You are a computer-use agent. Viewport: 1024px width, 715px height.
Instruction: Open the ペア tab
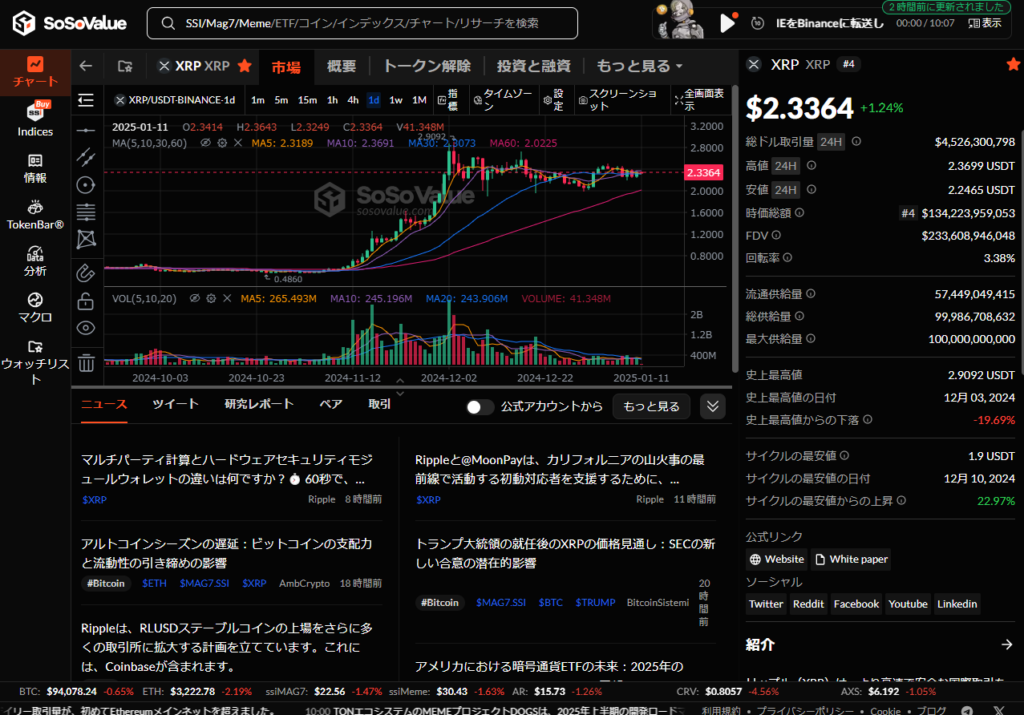coord(330,404)
